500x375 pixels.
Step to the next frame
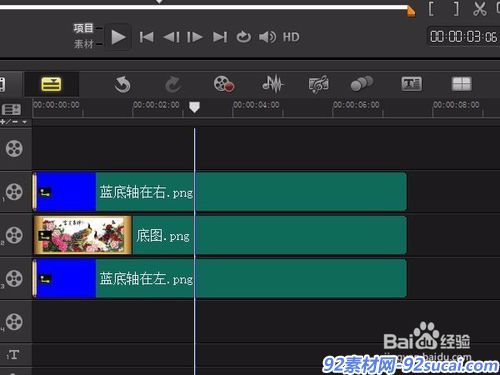click(195, 37)
